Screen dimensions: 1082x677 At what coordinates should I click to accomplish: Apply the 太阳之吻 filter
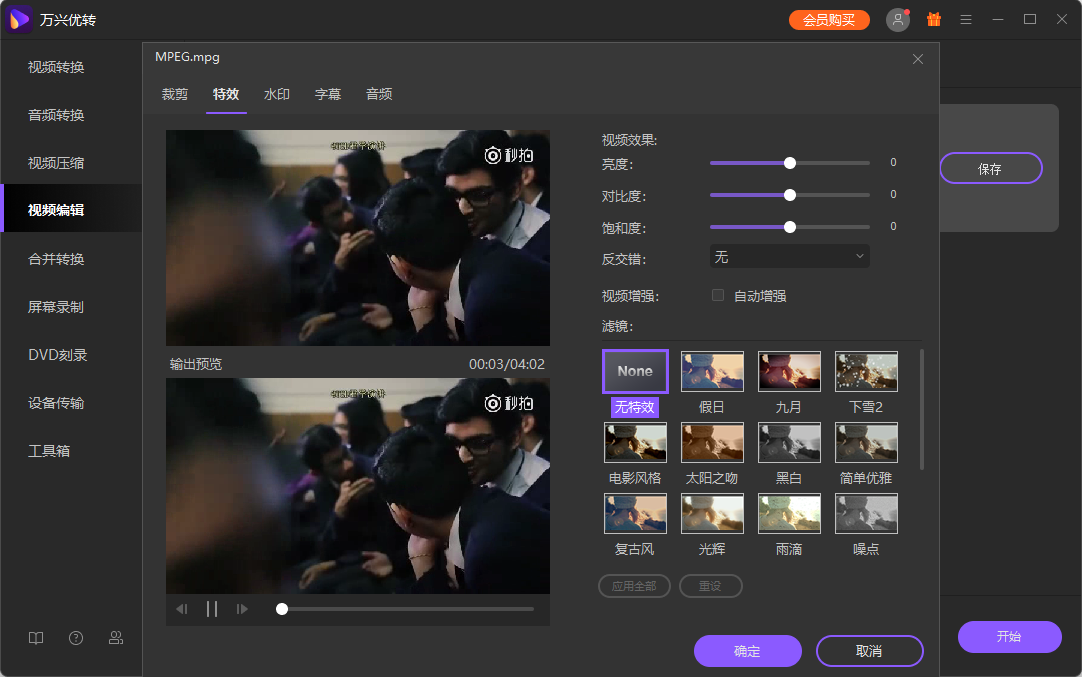(712, 442)
